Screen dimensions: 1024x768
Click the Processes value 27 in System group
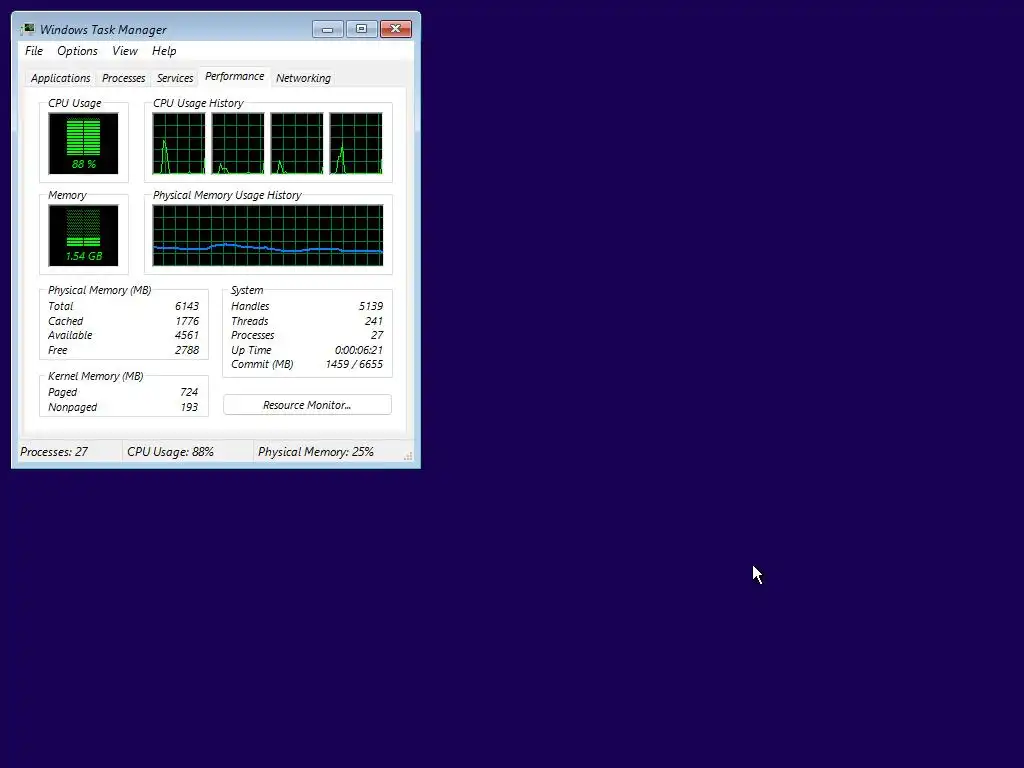[x=377, y=336]
